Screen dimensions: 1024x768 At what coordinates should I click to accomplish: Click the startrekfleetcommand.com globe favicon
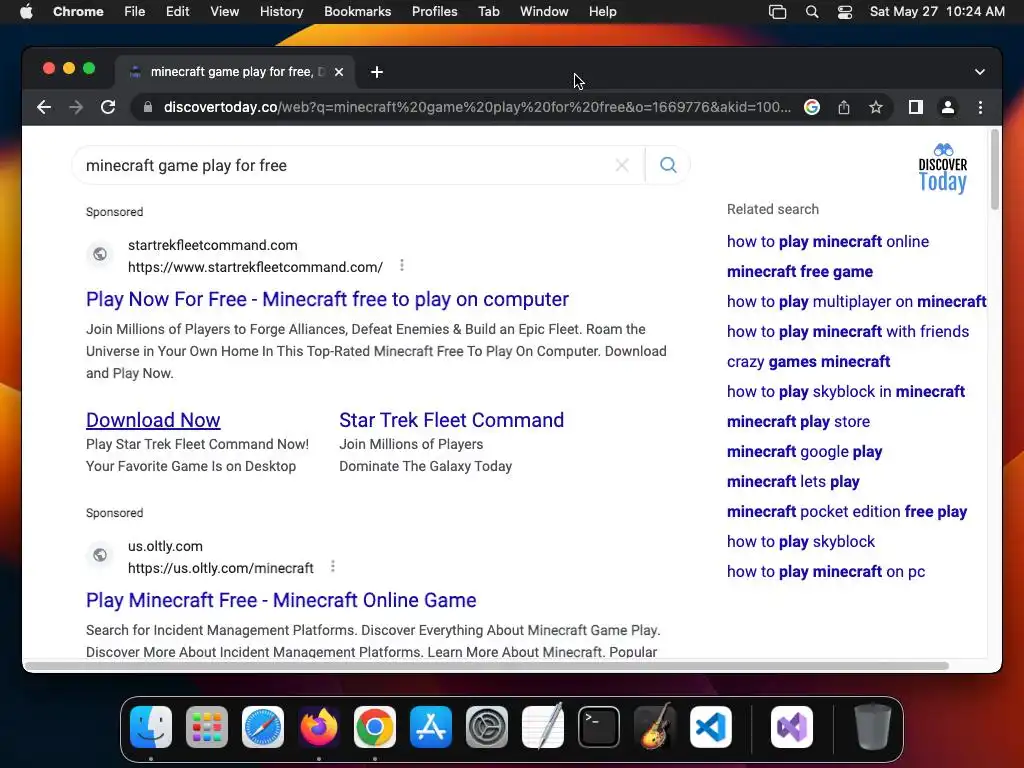tap(100, 253)
